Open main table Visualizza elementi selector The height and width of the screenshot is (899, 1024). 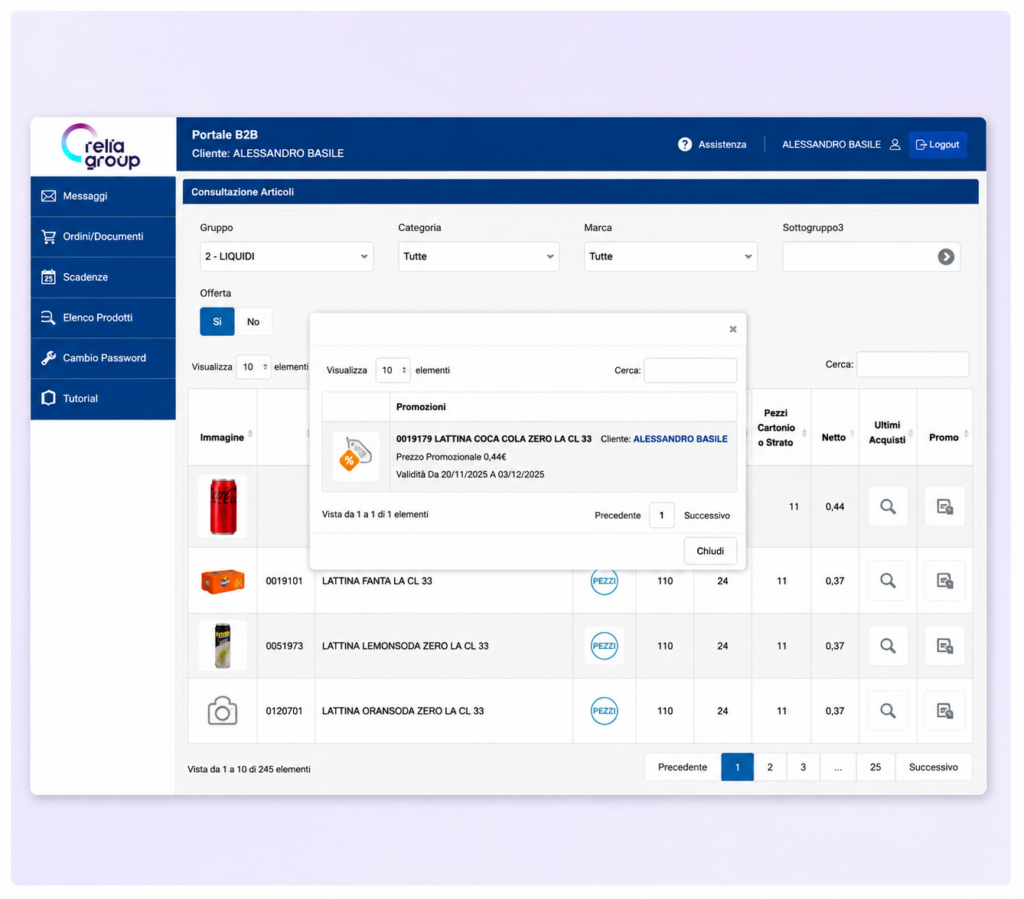point(253,367)
